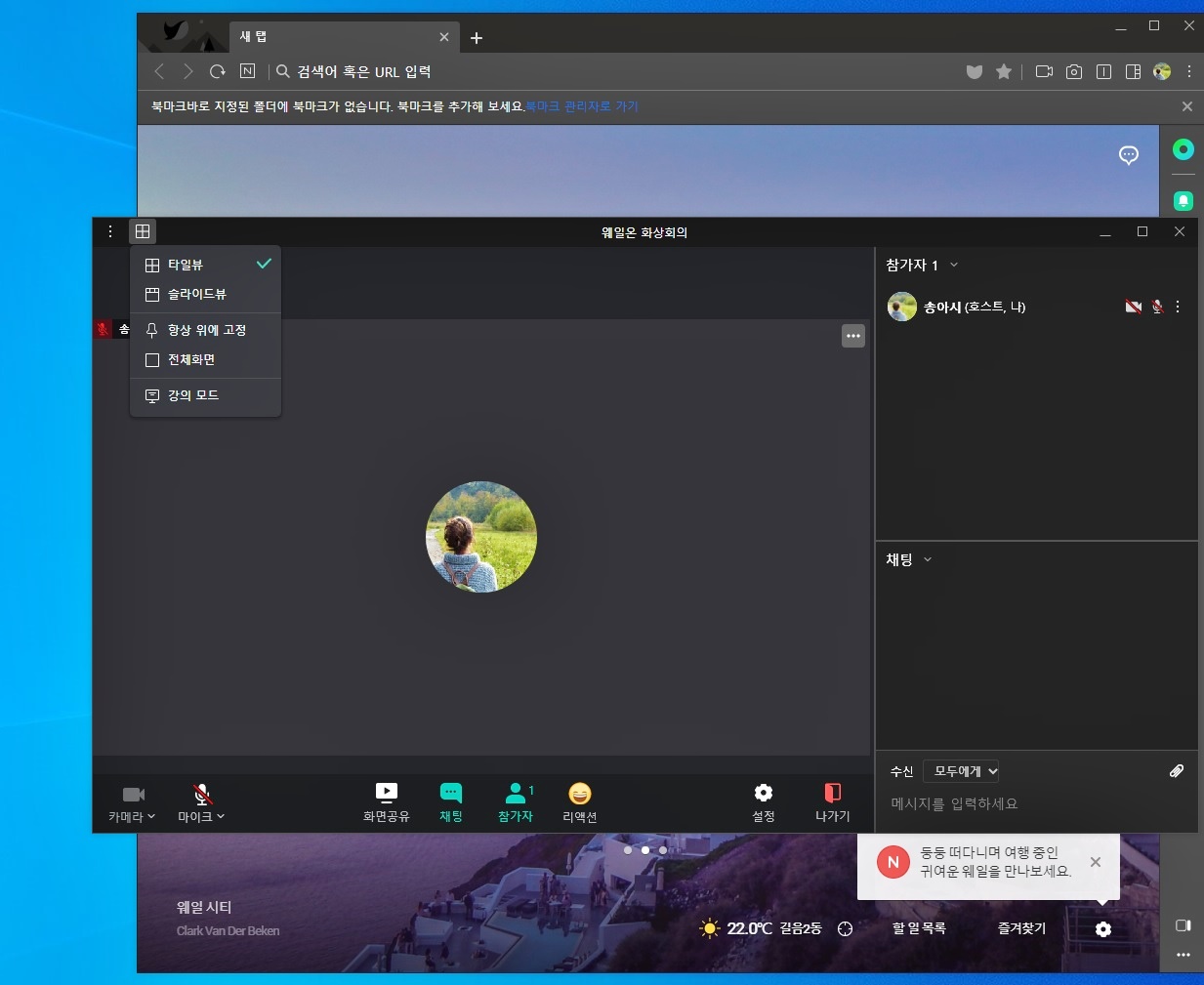
Task: Click the location target icon near weather
Action: (846, 929)
